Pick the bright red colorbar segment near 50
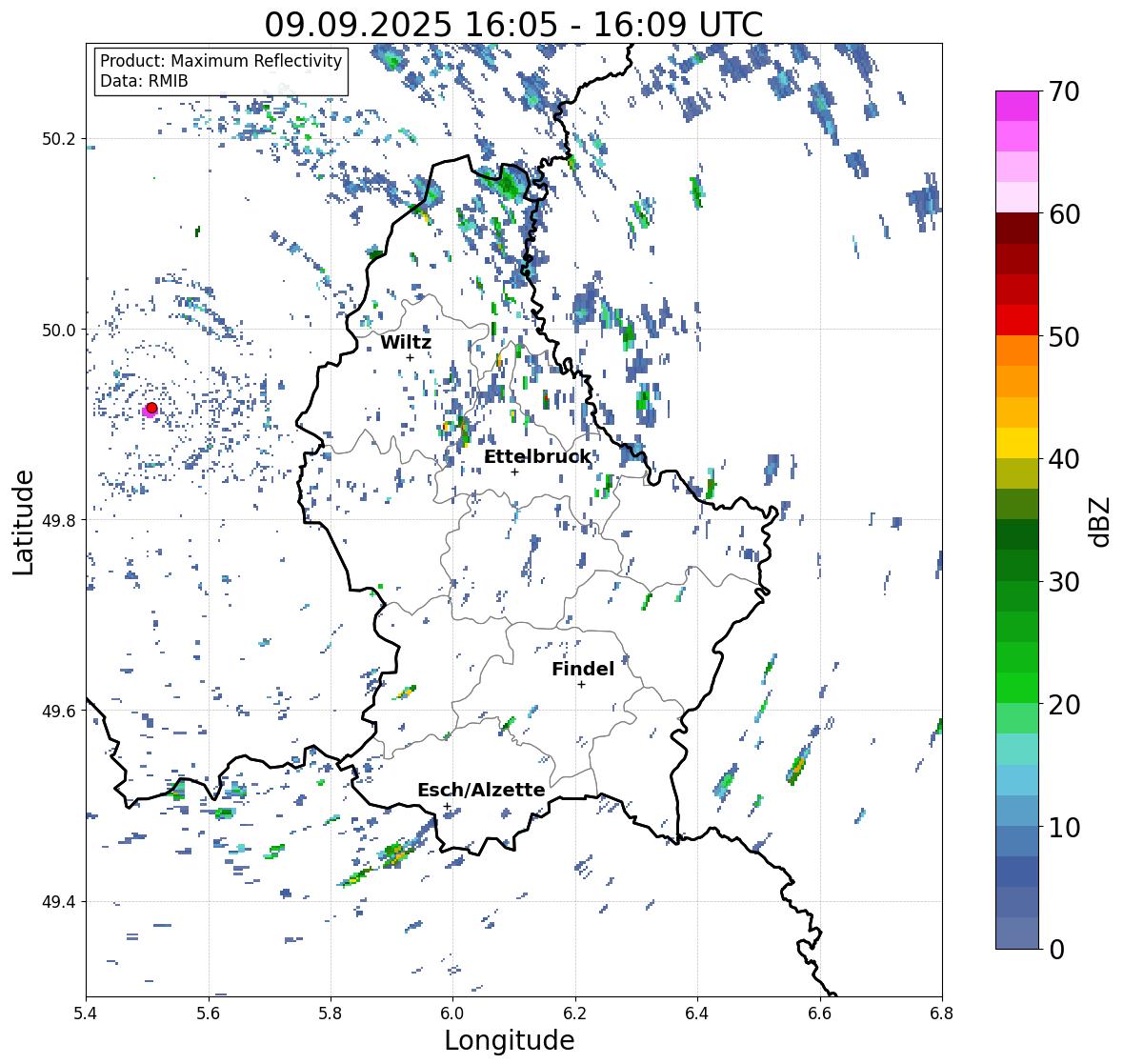Viewport: 1123px width, 1064px height. [x=1017, y=320]
